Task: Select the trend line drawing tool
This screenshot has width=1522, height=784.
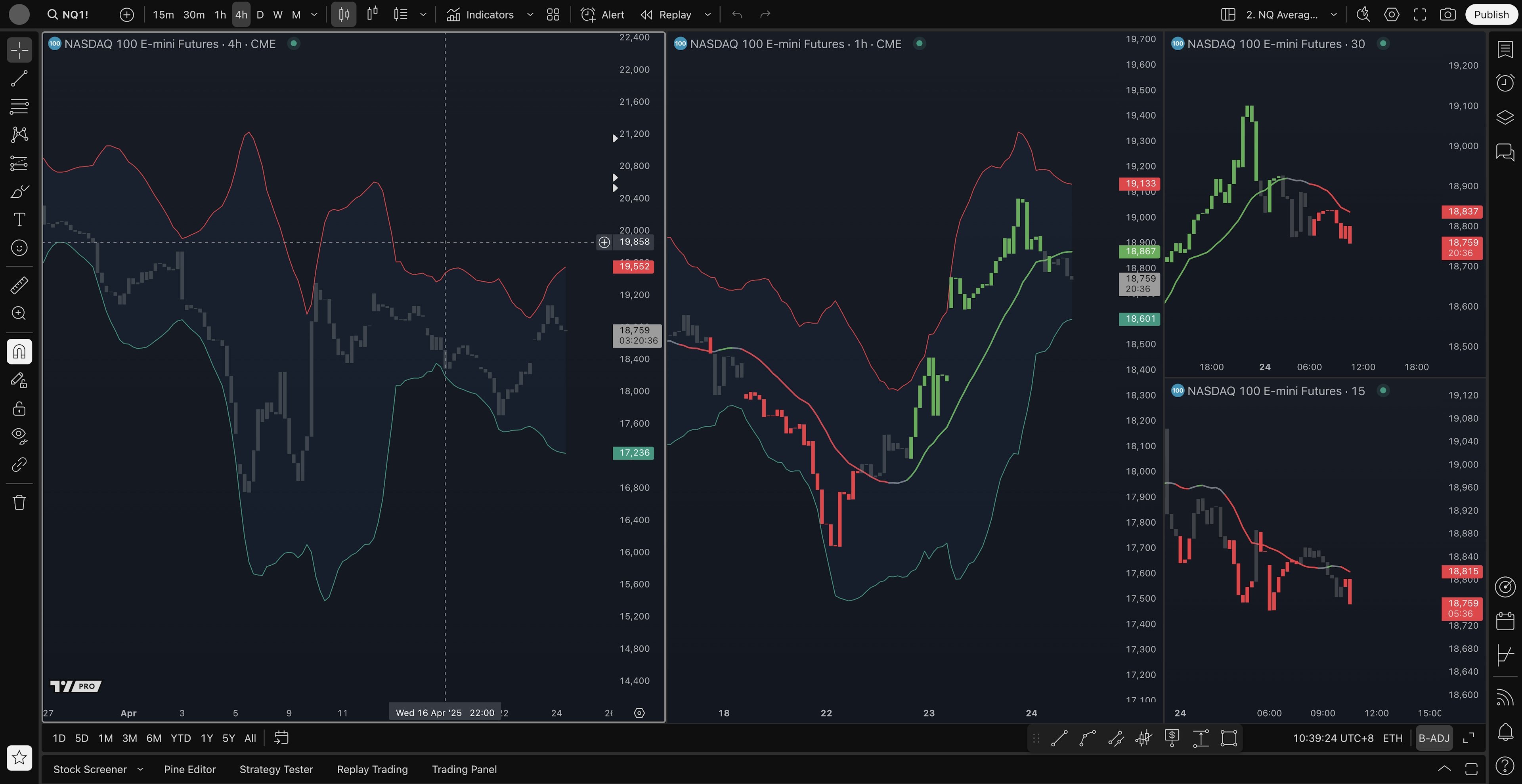Action: point(19,78)
